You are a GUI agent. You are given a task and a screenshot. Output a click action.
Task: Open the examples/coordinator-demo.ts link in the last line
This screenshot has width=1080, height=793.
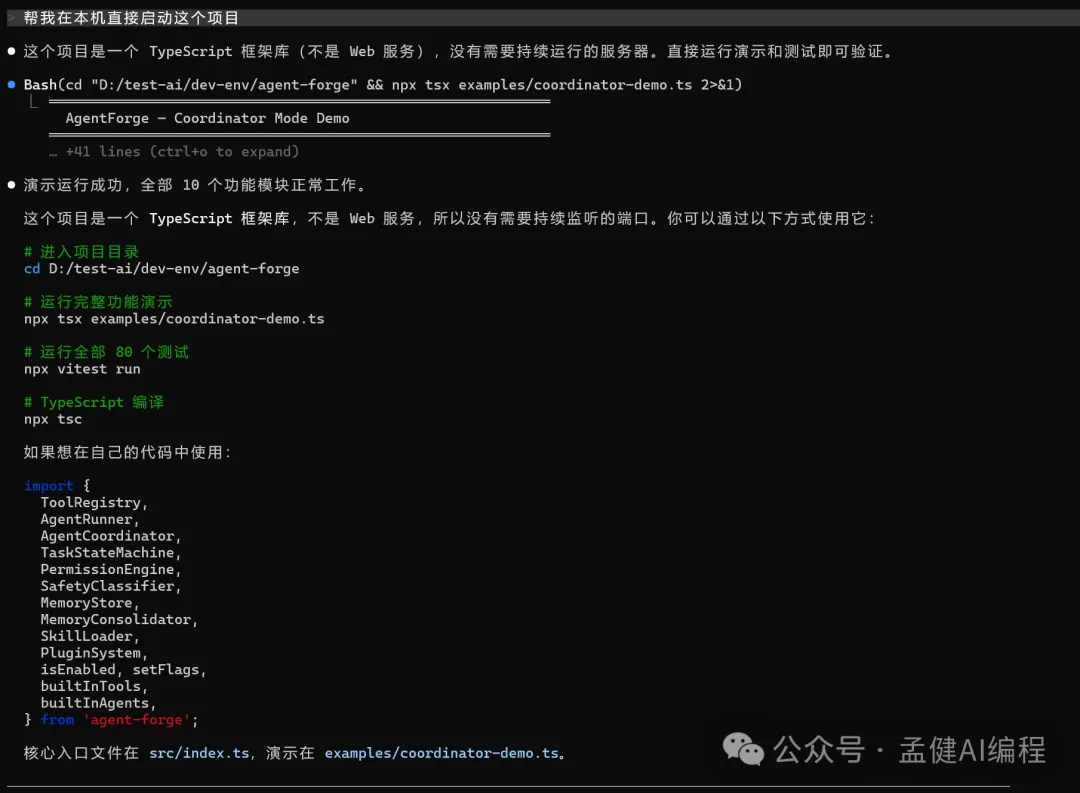coord(441,753)
